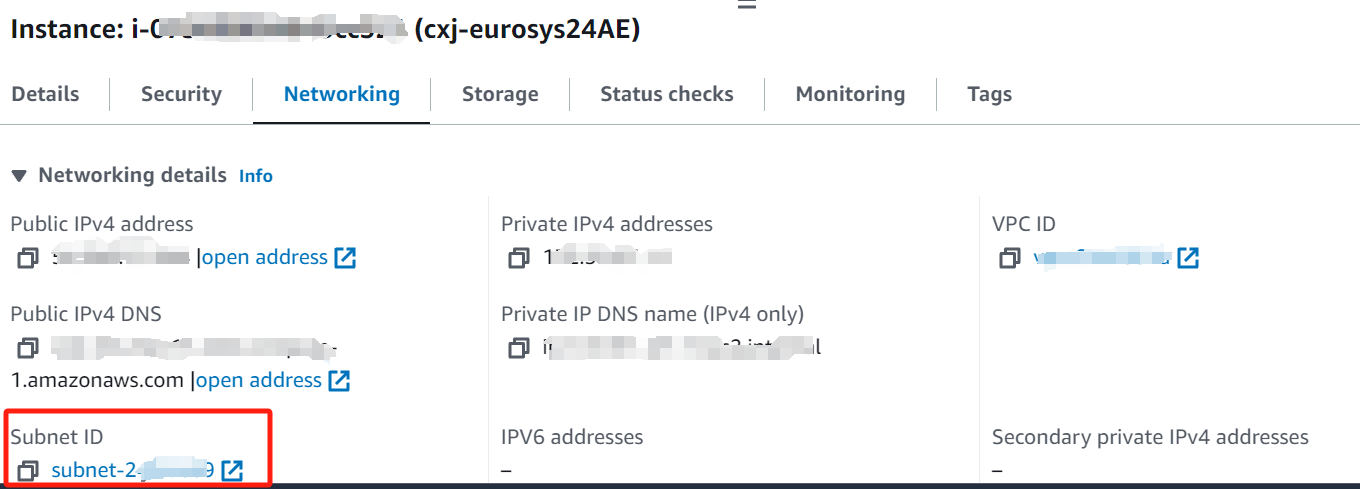
Task: Open the Status checks tab
Action: tap(667, 94)
